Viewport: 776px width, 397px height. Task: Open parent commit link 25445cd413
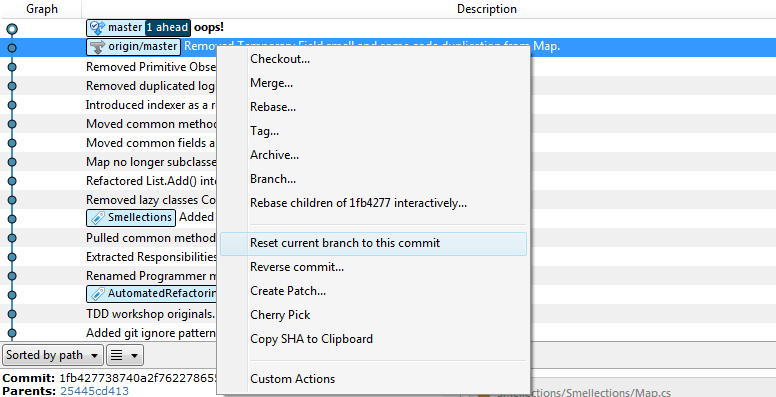(x=94, y=391)
